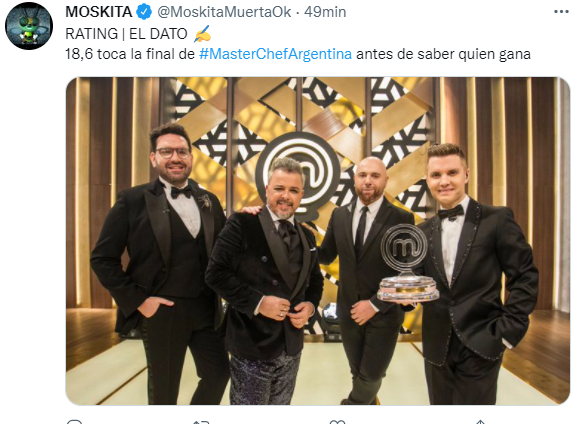Viewport: 571px width, 424px height.
Task: Click the writing hand emoji
Action: pos(202,34)
